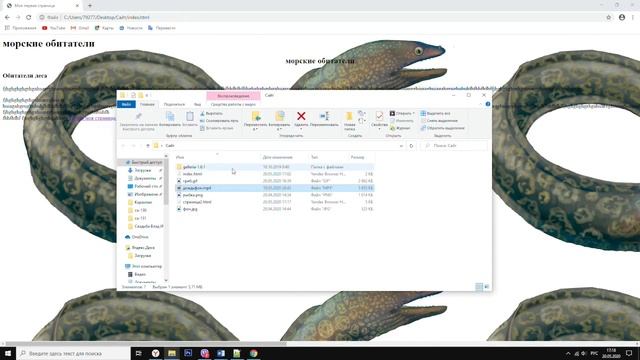This screenshot has width=640, height=360.
Task: Select the selected mp4 video file row
Action: (274, 188)
